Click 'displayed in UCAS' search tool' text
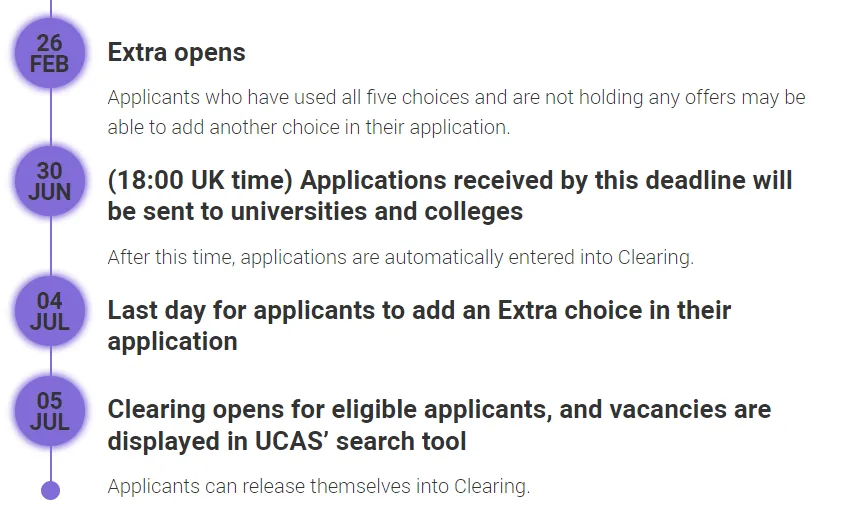The image size is (852, 515). [x=287, y=441]
